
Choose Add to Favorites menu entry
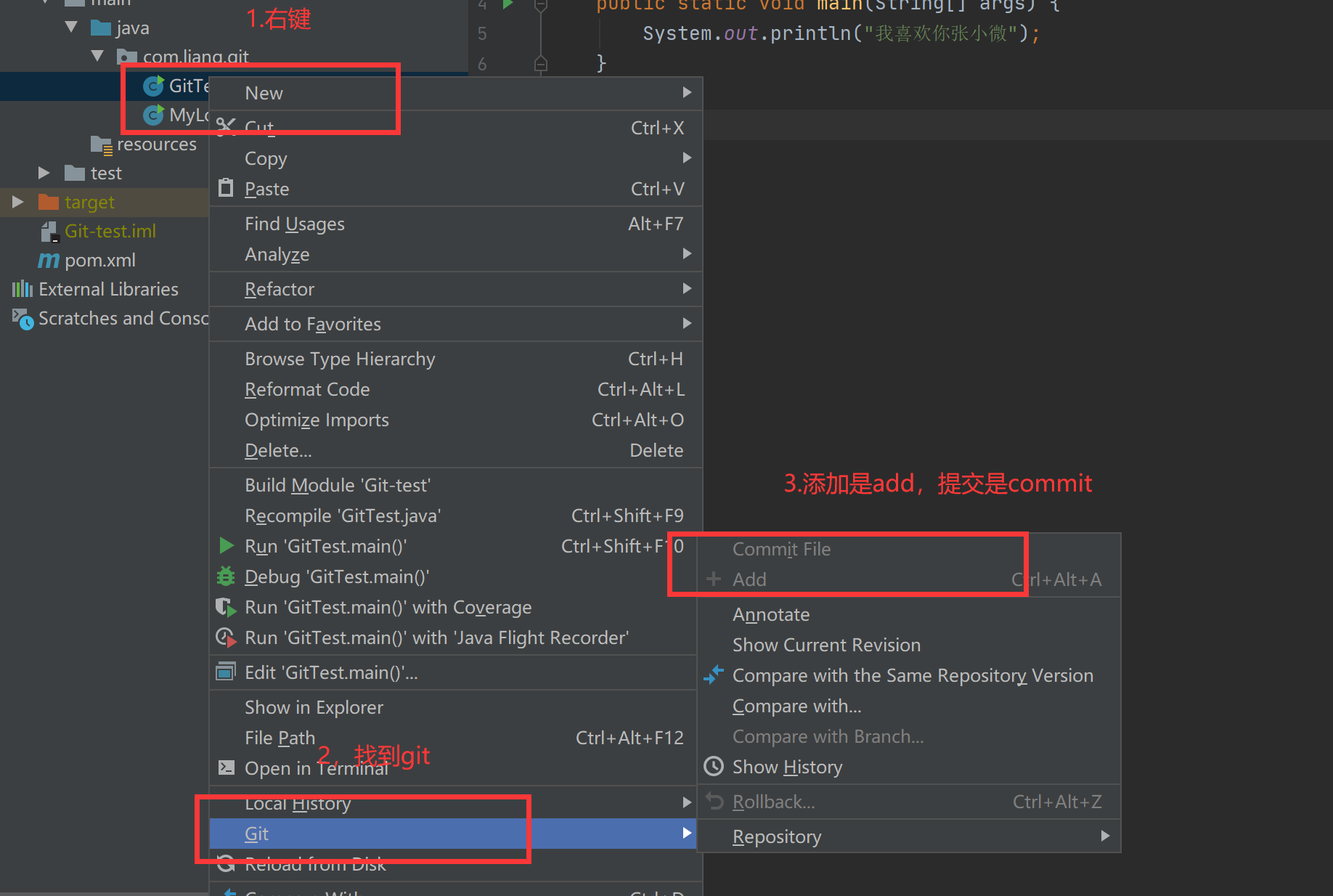(455, 324)
